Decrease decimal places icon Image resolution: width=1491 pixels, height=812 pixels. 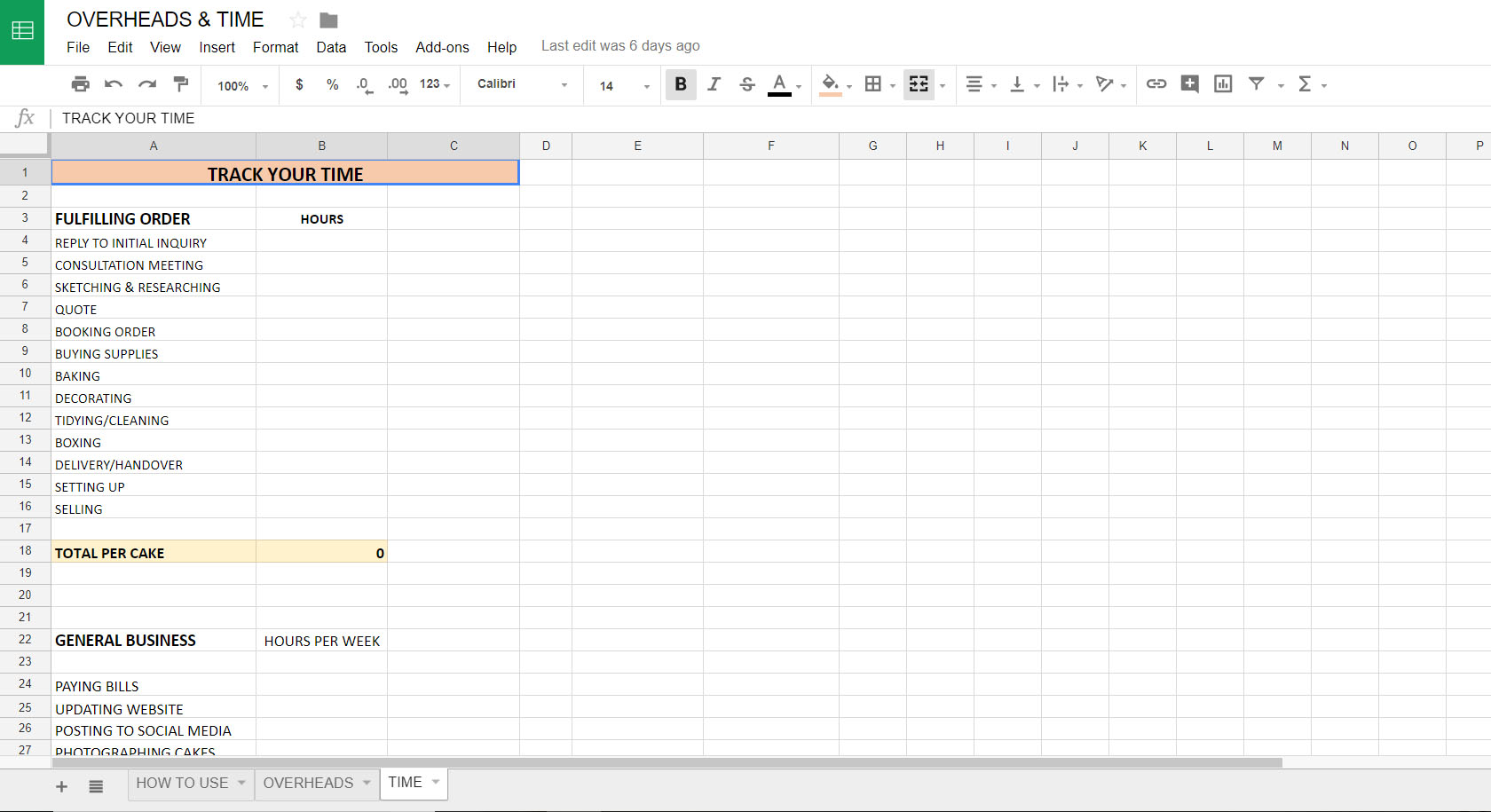click(365, 85)
